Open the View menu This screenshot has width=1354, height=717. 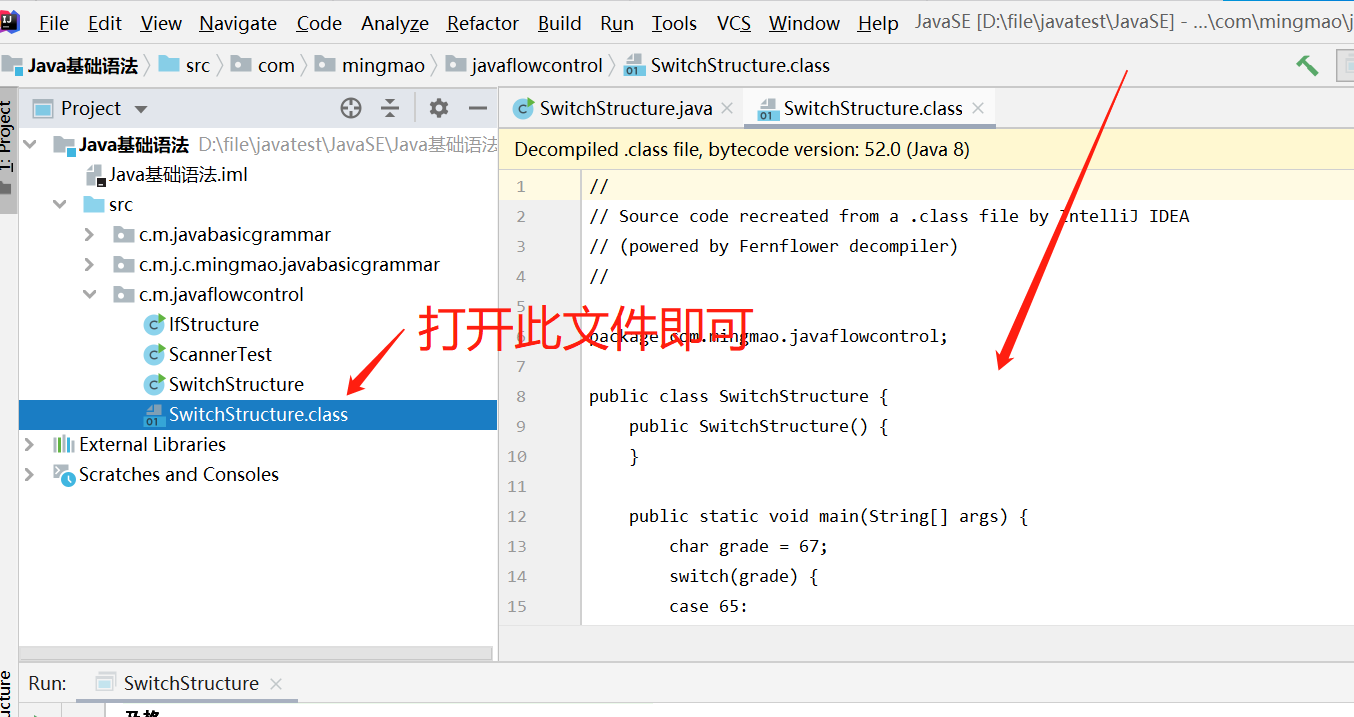click(161, 23)
